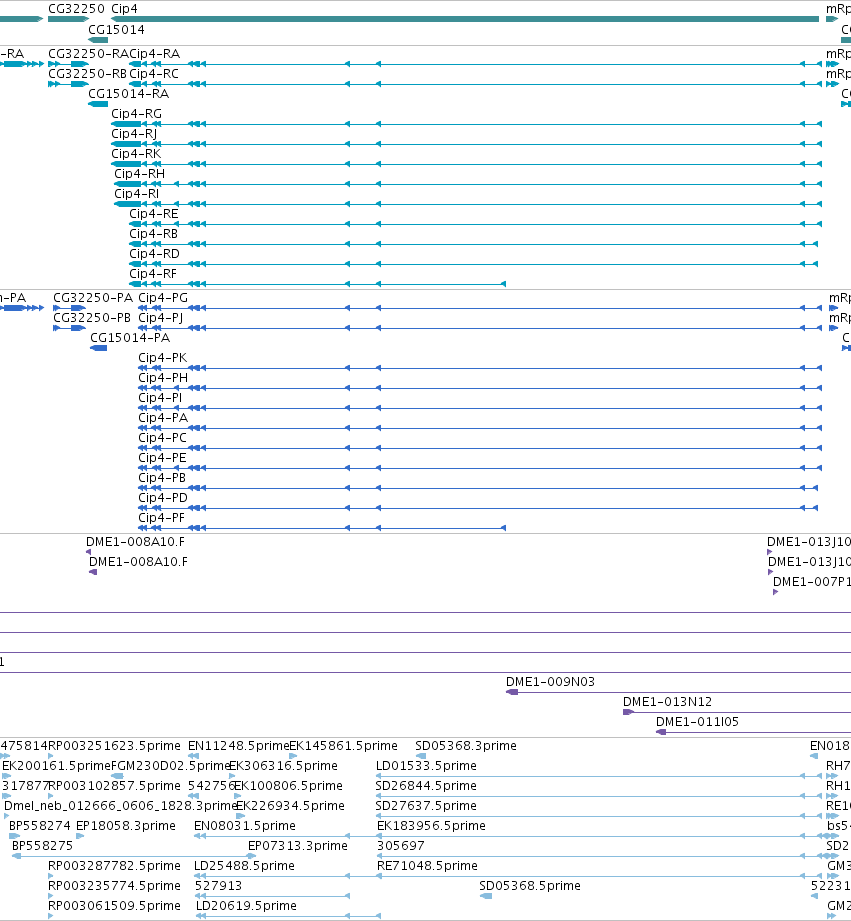This screenshot has width=851, height=921.
Task: Click the CG15014-RA transcript label
Action: (x=129, y=94)
